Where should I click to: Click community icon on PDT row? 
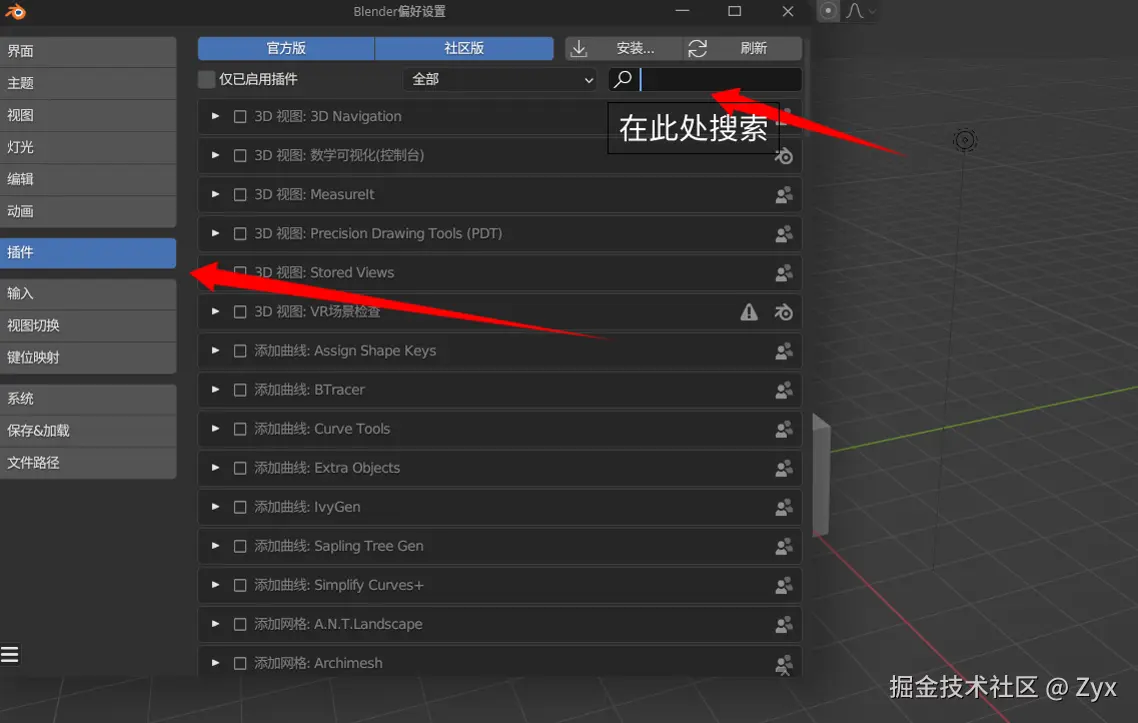(x=784, y=234)
